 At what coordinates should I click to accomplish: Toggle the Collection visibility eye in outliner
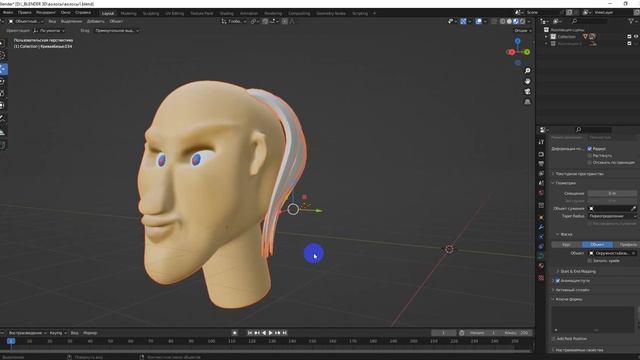636,36
